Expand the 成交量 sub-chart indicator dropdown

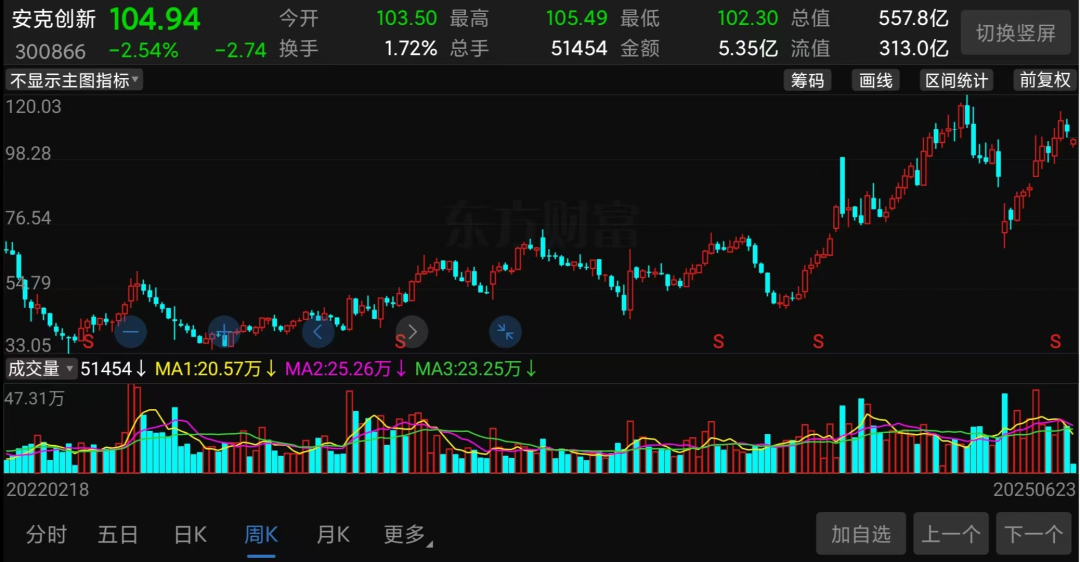(41, 369)
